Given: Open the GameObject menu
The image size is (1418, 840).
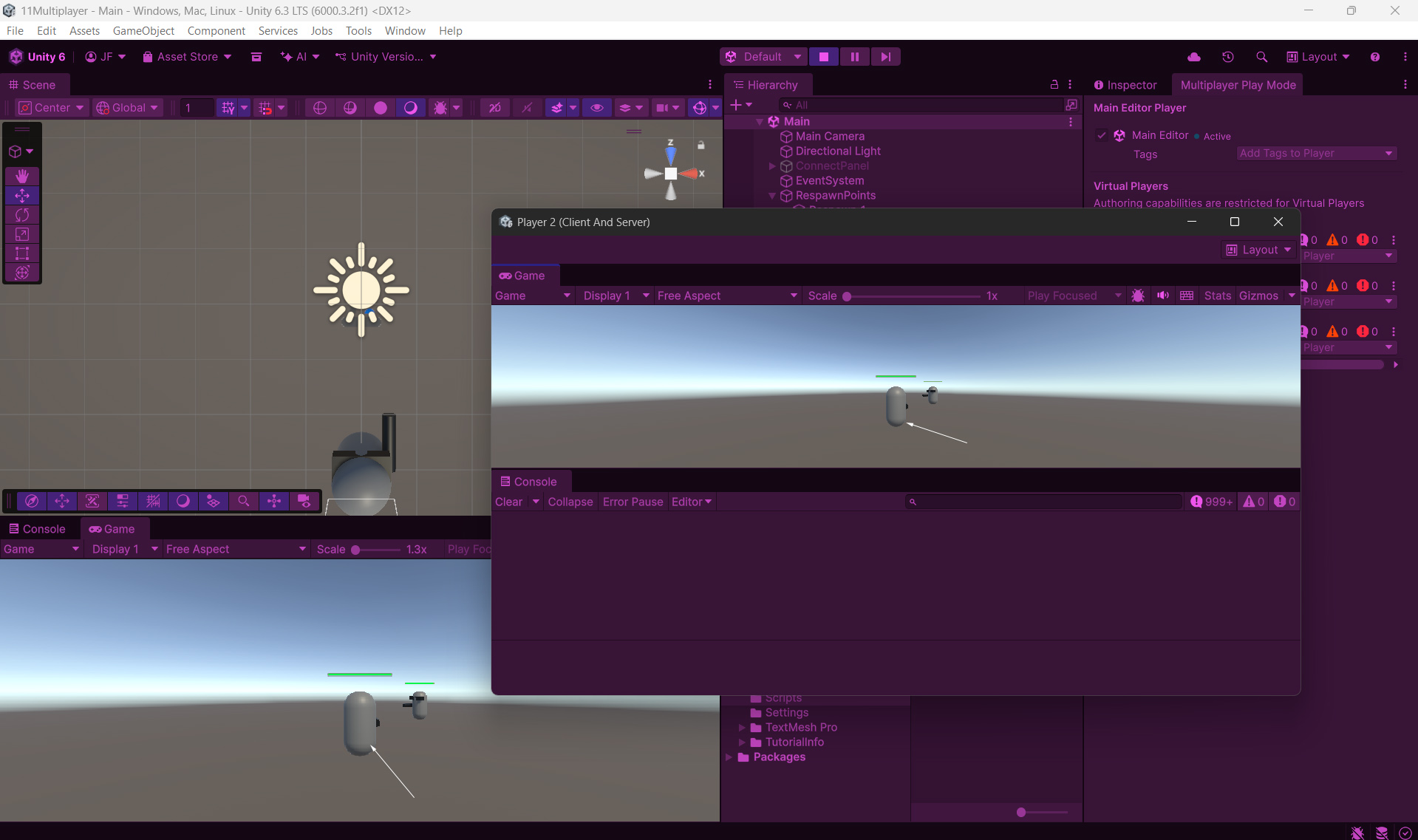Looking at the screenshot, I should tap(143, 31).
